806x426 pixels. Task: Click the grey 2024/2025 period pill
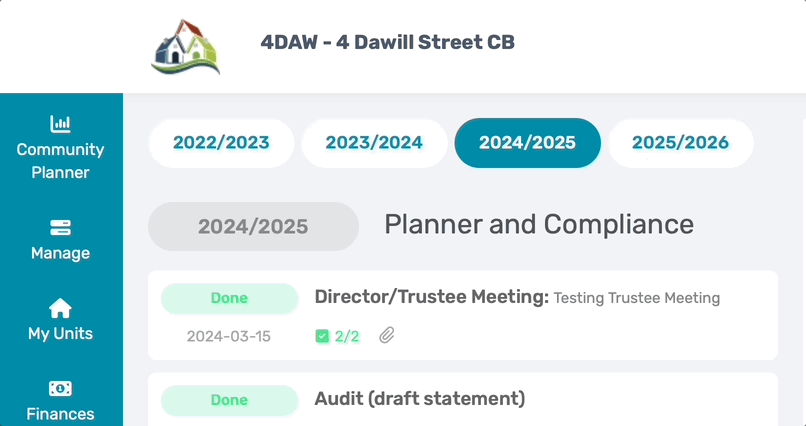pos(253,227)
